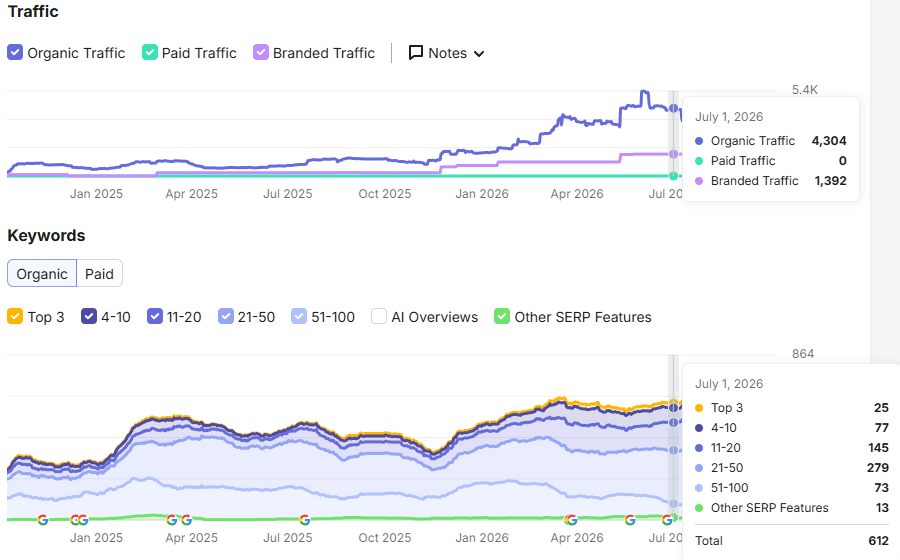Viewport: 900px width, 560px height.
Task: Click Google marker midway between Apr 2026 and Jul 2026
Action: point(630,520)
